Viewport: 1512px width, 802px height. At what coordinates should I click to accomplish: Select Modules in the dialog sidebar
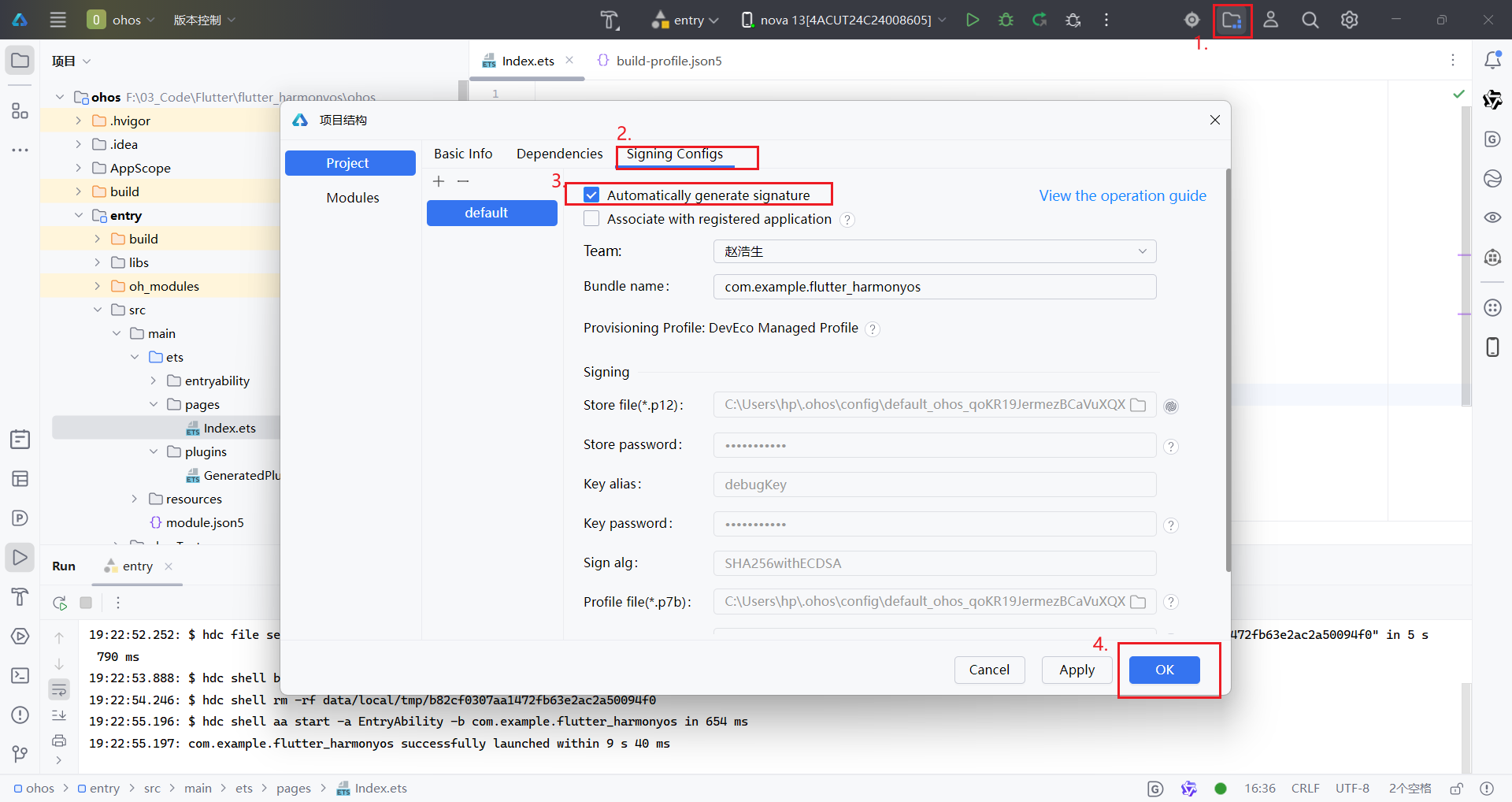(x=353, y=198)
